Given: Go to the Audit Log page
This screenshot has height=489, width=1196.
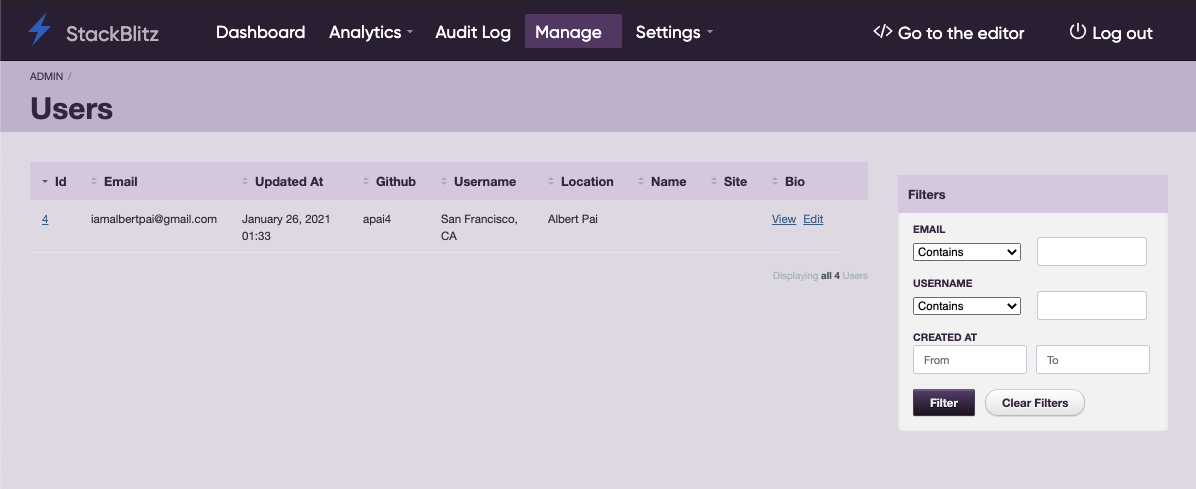Looking at the screenshot, I should (473, 32).
